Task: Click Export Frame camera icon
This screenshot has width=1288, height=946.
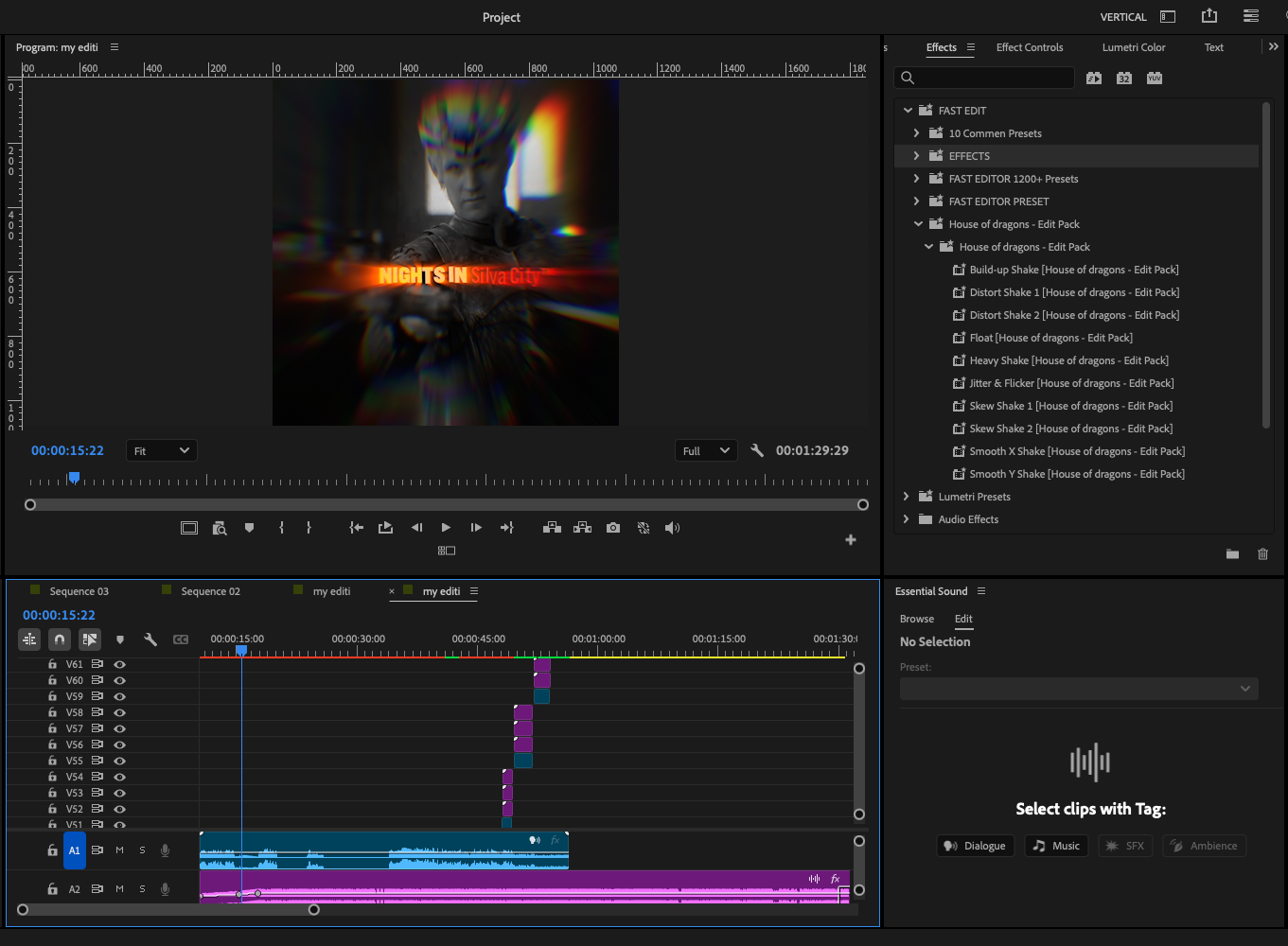Action: [613, 528]
